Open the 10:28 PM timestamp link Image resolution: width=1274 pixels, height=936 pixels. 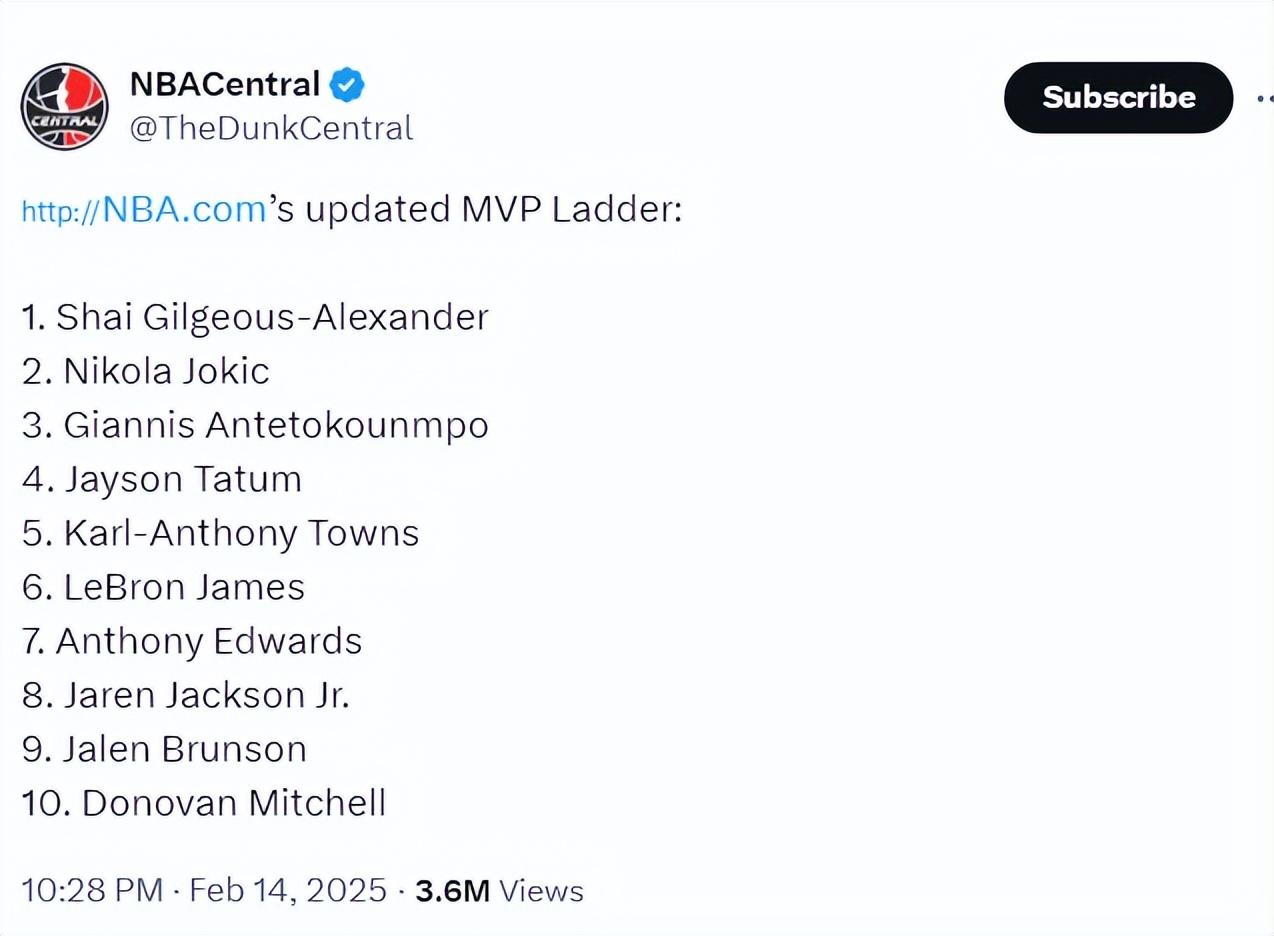[92, 890]
